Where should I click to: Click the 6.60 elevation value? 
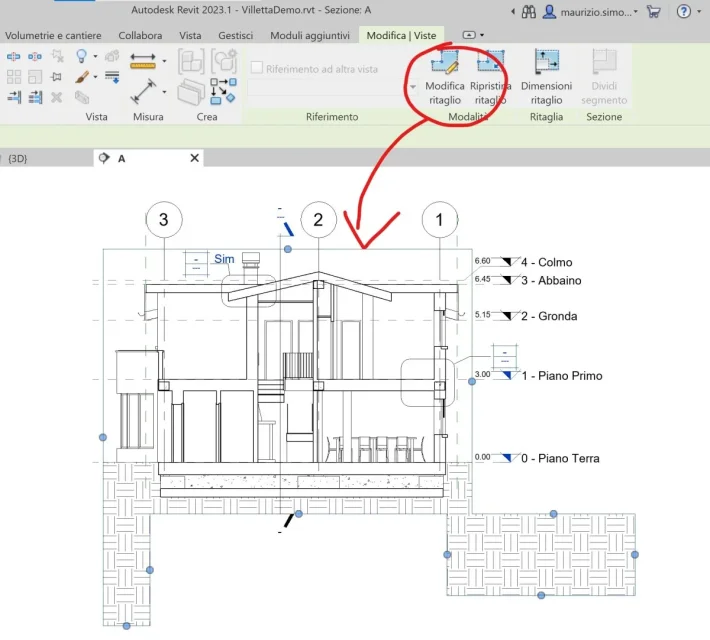point(482,261)
